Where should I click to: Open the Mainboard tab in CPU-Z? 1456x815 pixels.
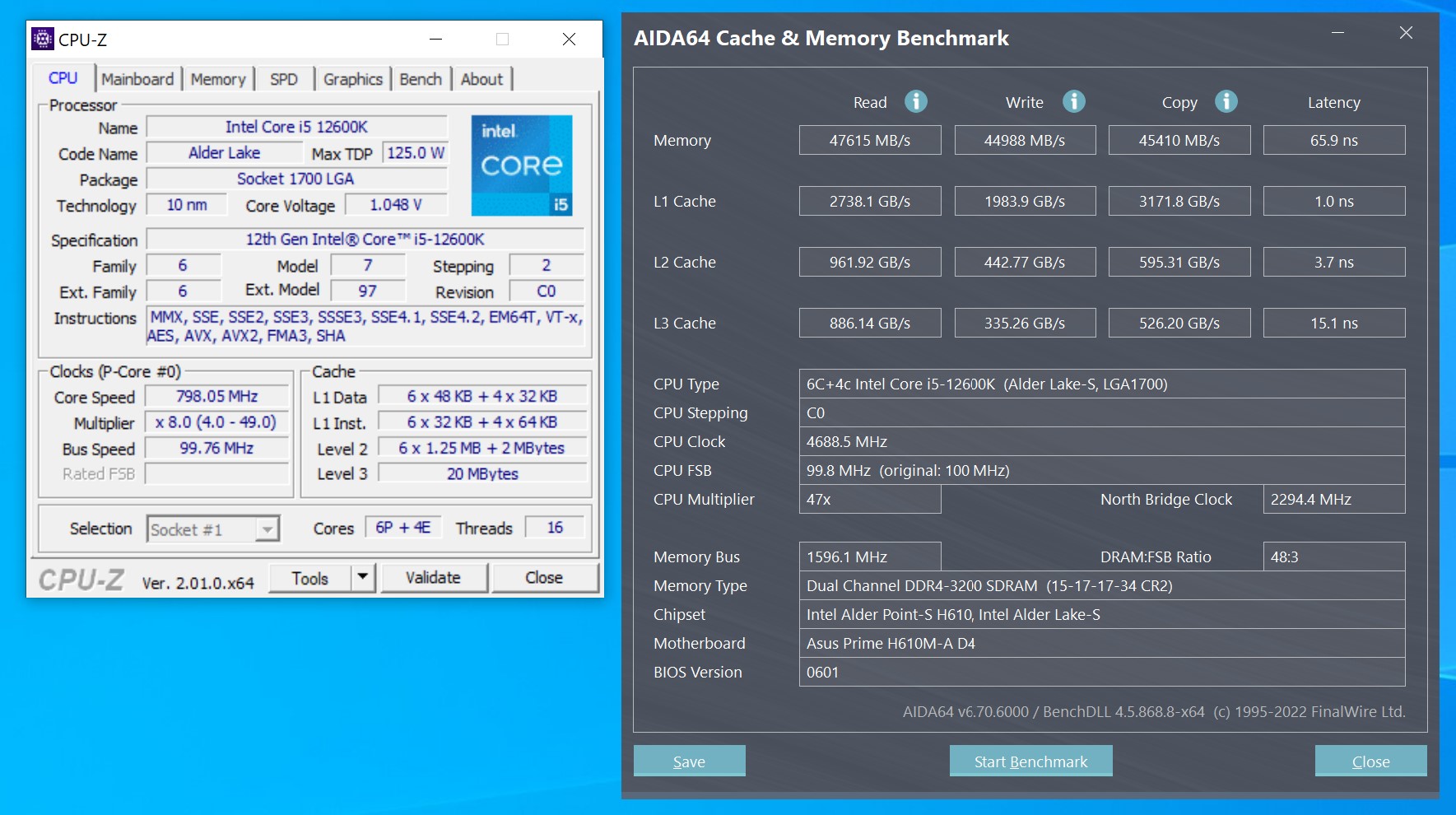[137, 79]
